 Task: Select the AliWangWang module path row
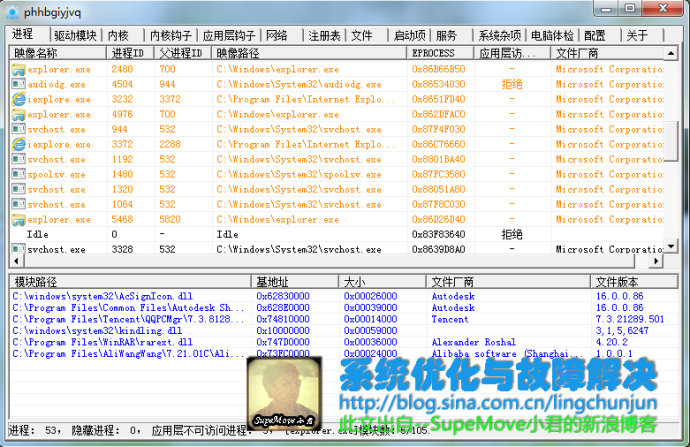pyautogui.click(x=128, y=353)
